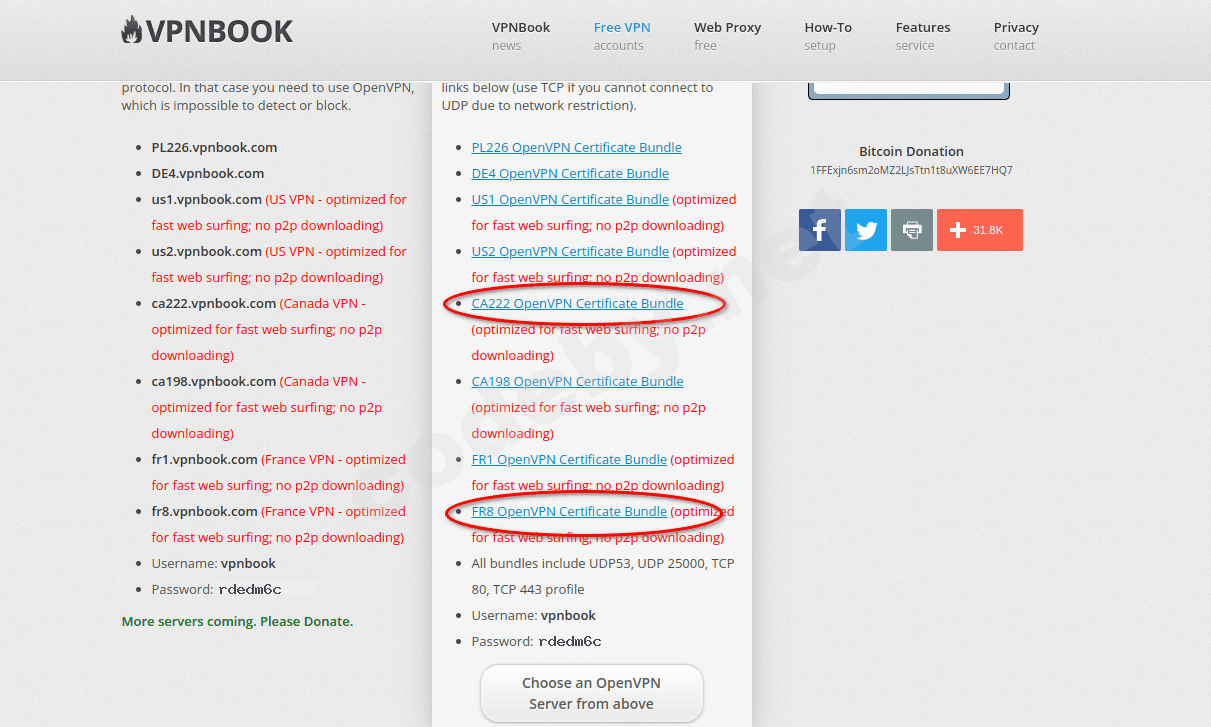Download the CA198 OpenVPN Certificate Bundle
Image resolution: width=1211 pixels, height=727 pixels.
pyautogui.click(x=577, y=381)
